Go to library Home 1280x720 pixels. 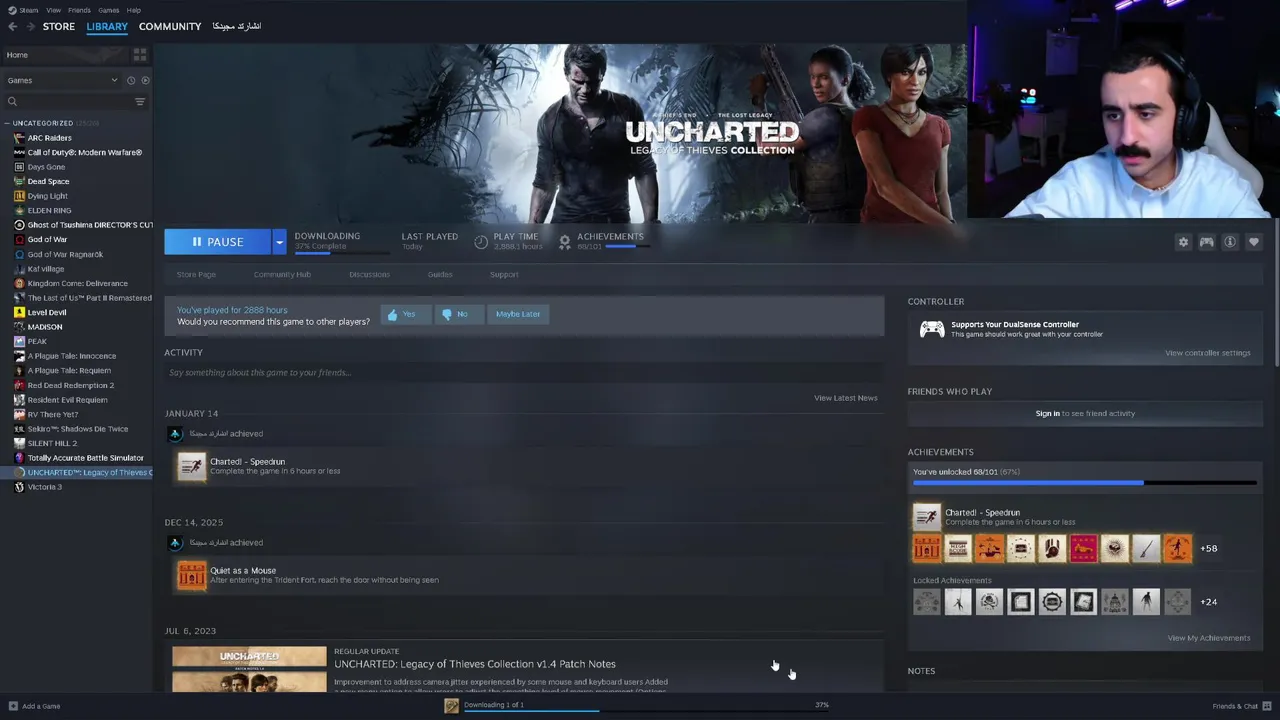[x=17, y=55]
